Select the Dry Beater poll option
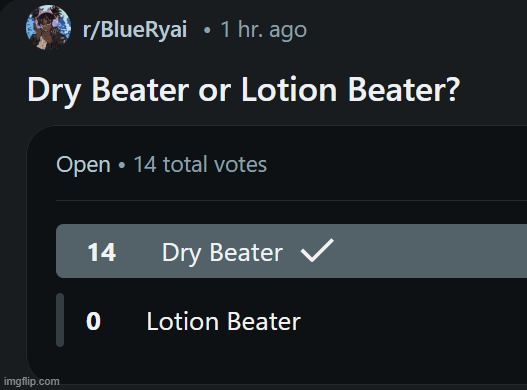This screenshot has width=527, height=390. (291, 251)
